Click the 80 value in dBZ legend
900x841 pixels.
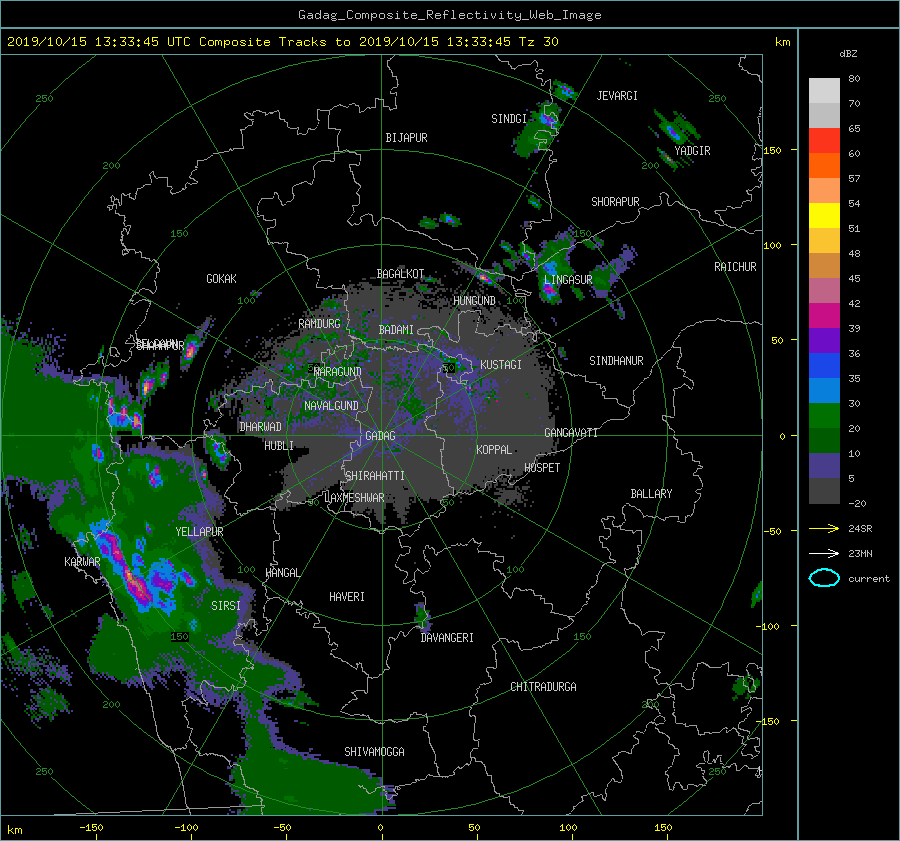tap(855, 79)
